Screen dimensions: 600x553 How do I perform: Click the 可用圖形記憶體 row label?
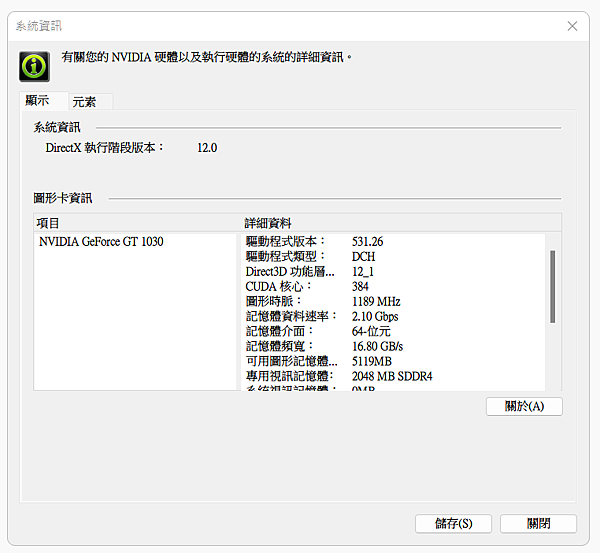292,361
